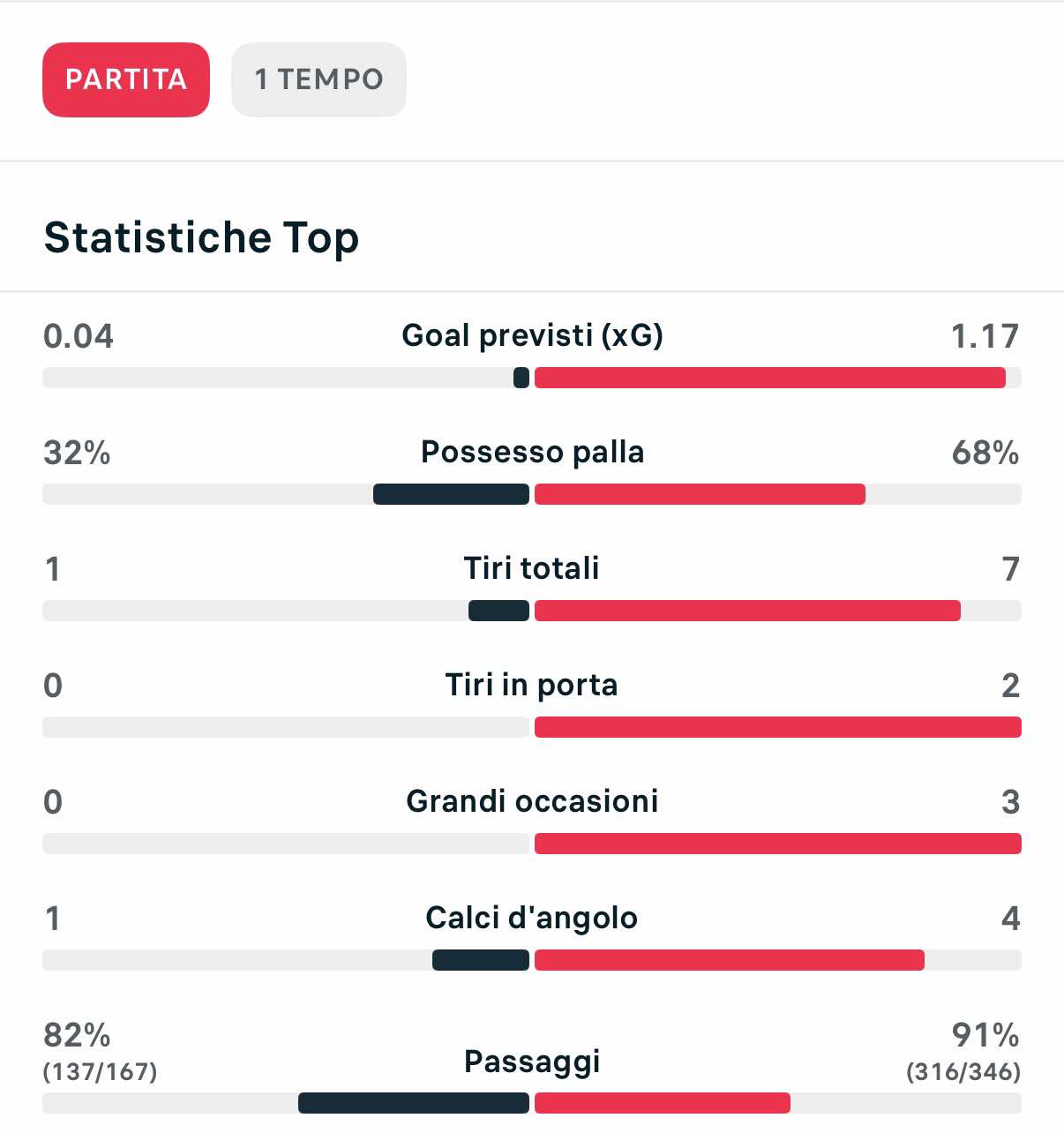Click the Statistiche Top heading
This screenshot has width=1064, height=1133.
(201, 237)
